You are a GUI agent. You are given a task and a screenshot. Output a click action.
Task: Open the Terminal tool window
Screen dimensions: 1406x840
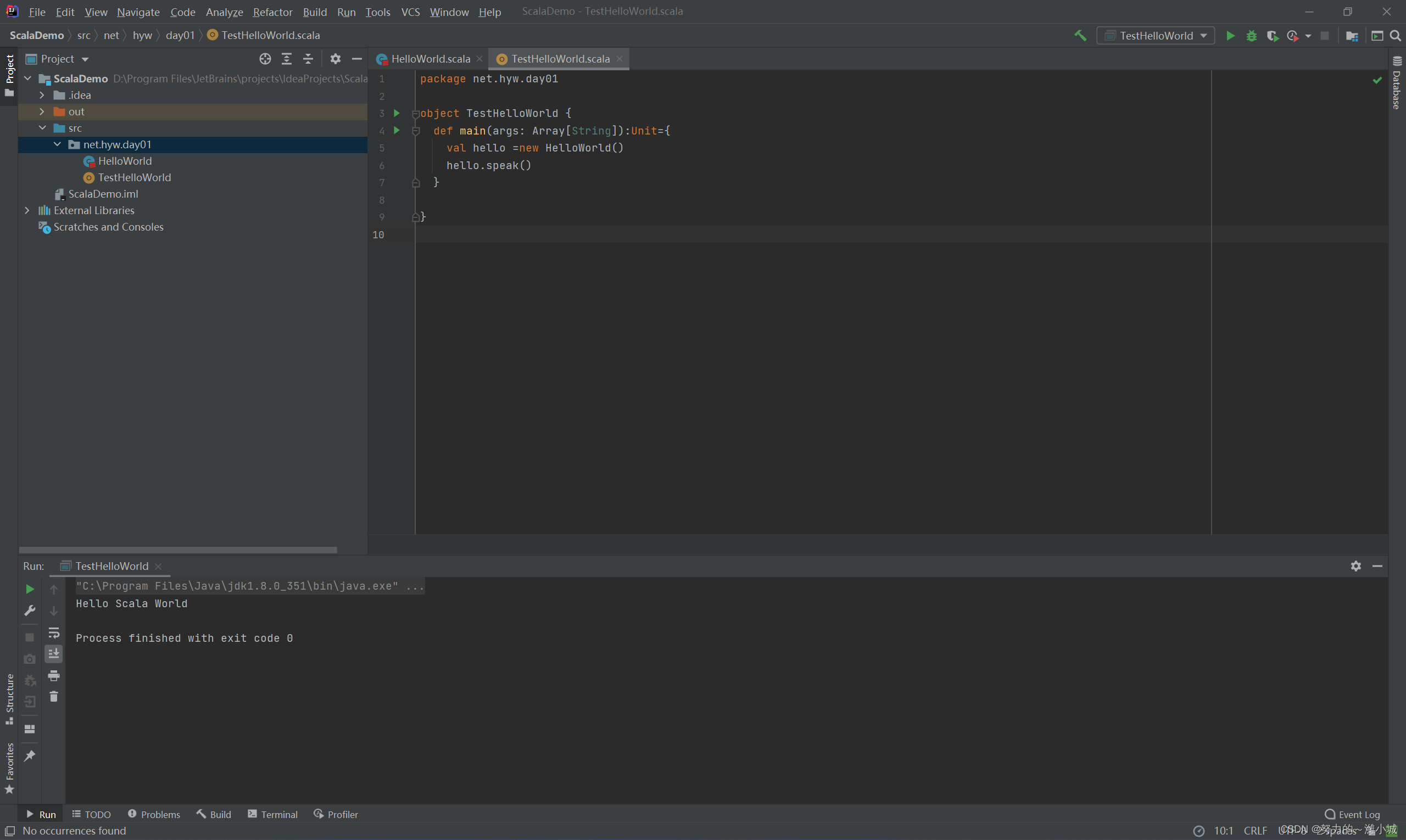[x=273, y=814]
